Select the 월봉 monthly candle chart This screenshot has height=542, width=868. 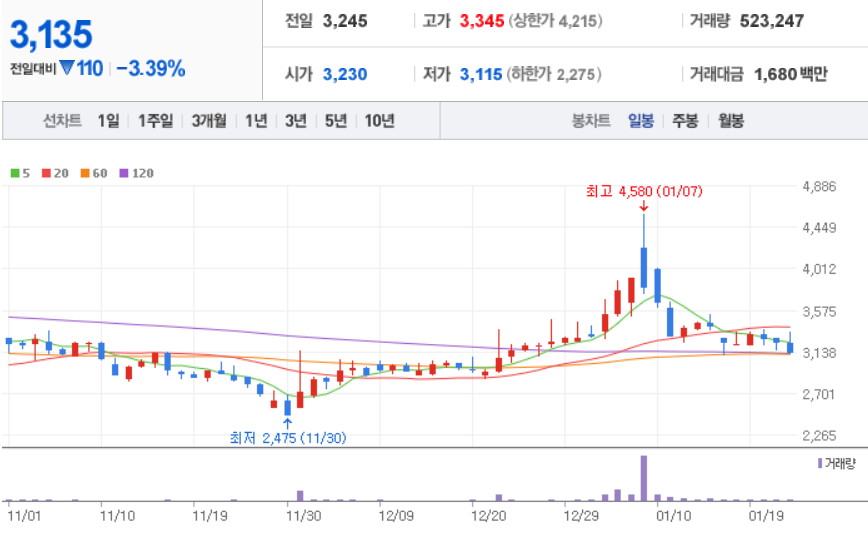tap(731, 120)
